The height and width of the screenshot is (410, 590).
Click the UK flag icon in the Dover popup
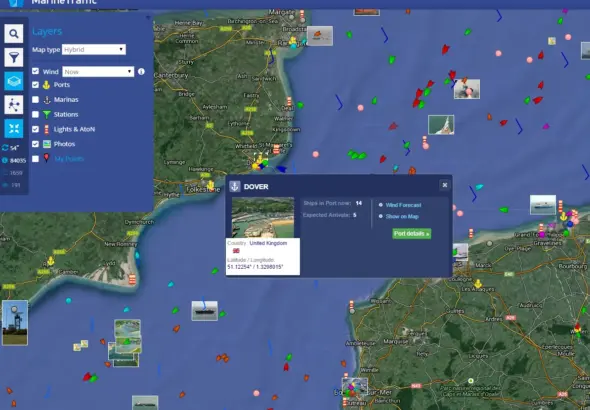[236, 251]
